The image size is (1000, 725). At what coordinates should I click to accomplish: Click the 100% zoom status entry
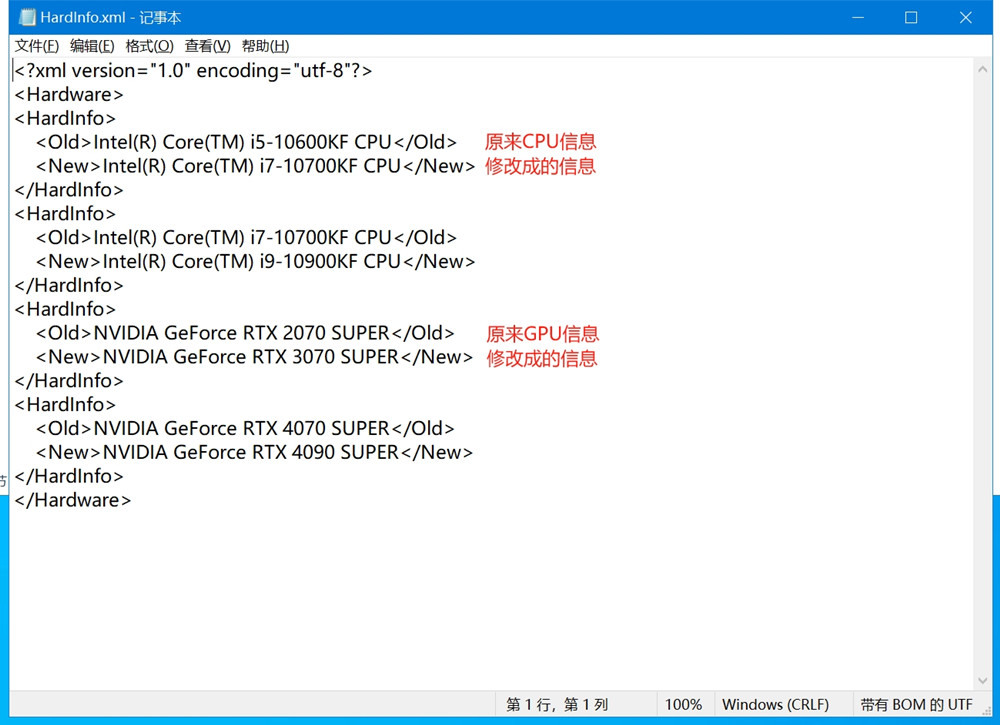point(683,705)
